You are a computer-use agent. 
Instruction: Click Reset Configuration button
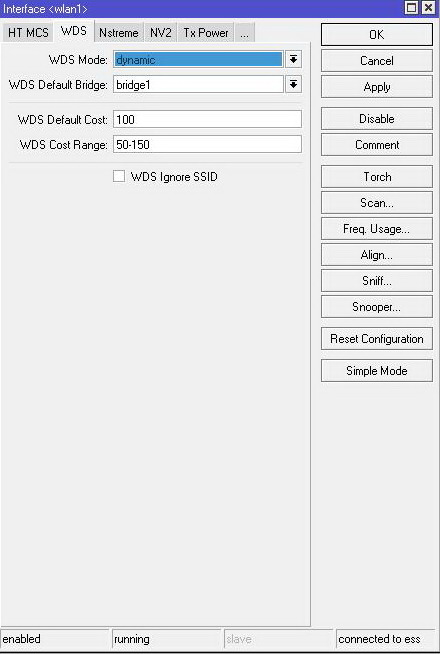pyautogui.click(x=377, y=339)
